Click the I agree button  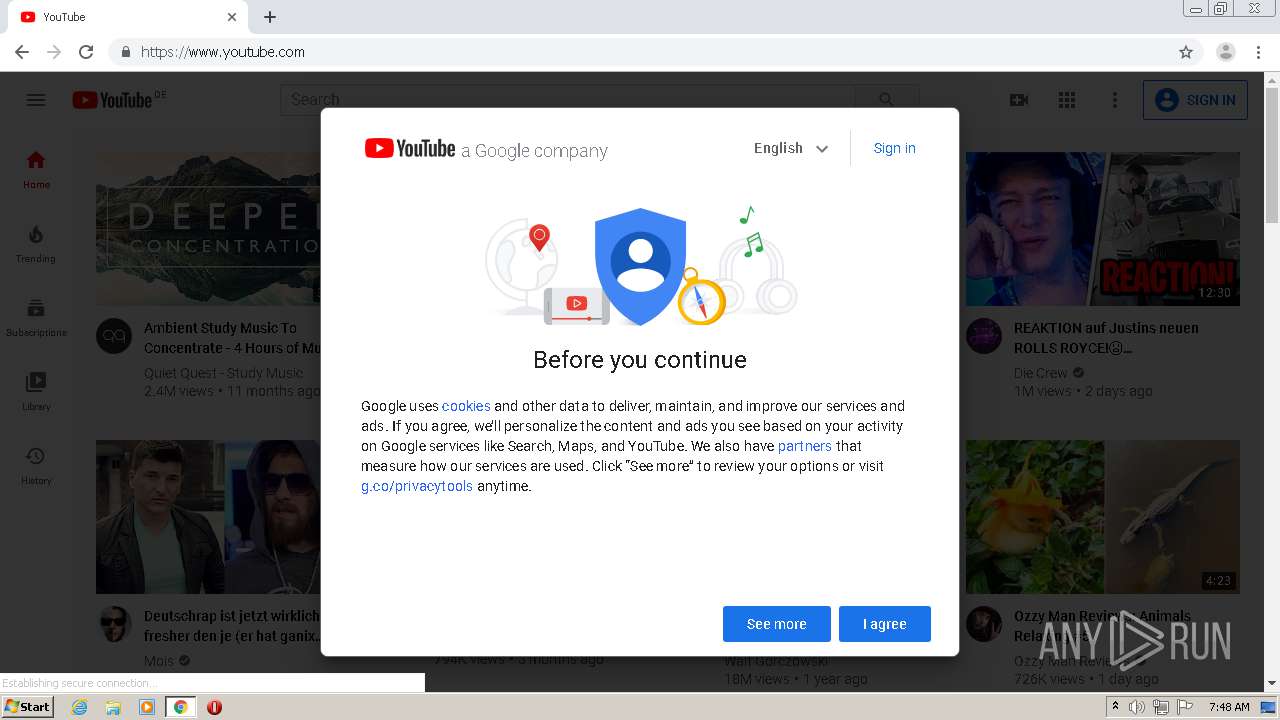[885, 624]
